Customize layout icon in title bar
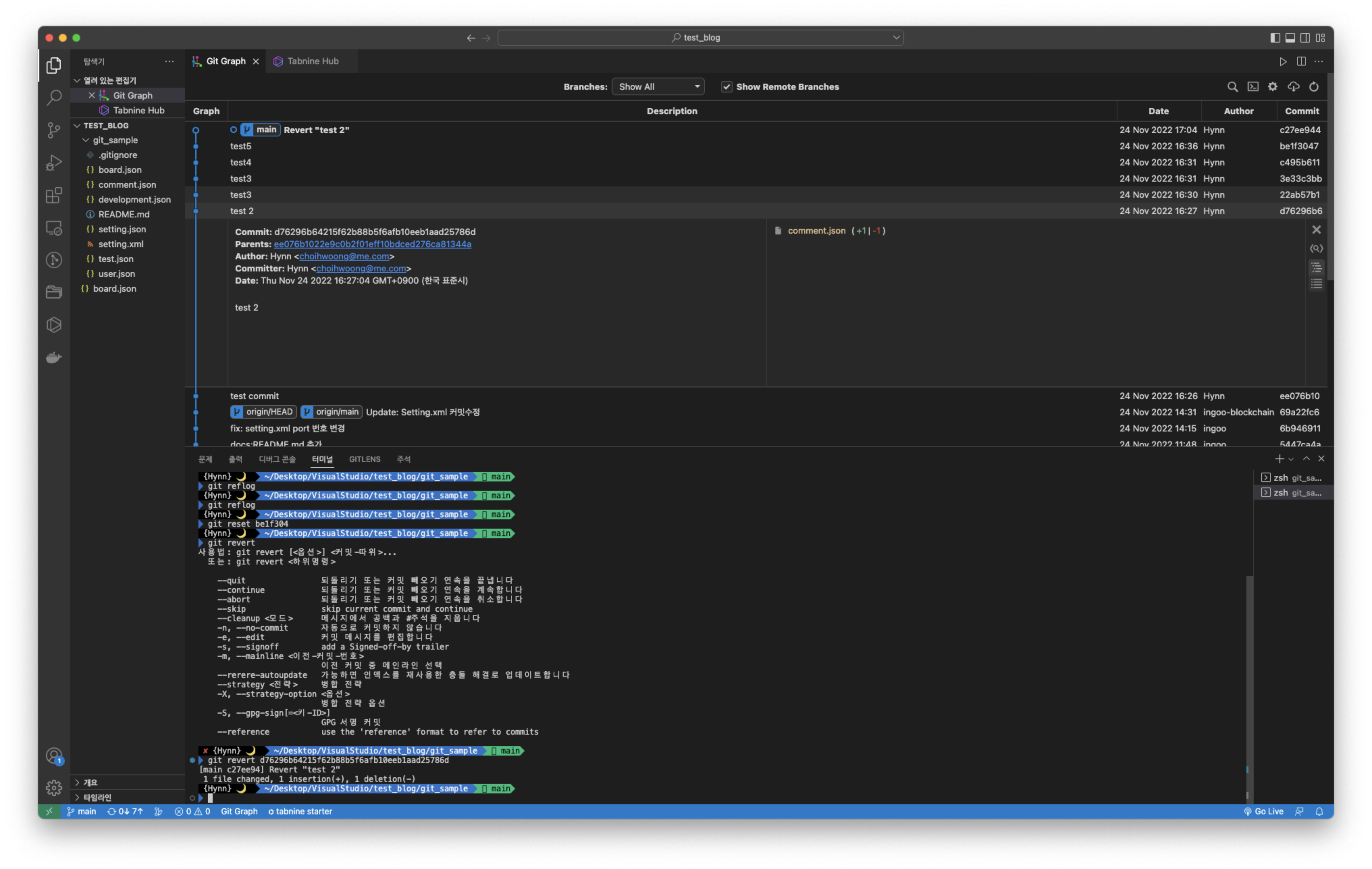The image size is (1372, 869). click(1320, 37)
